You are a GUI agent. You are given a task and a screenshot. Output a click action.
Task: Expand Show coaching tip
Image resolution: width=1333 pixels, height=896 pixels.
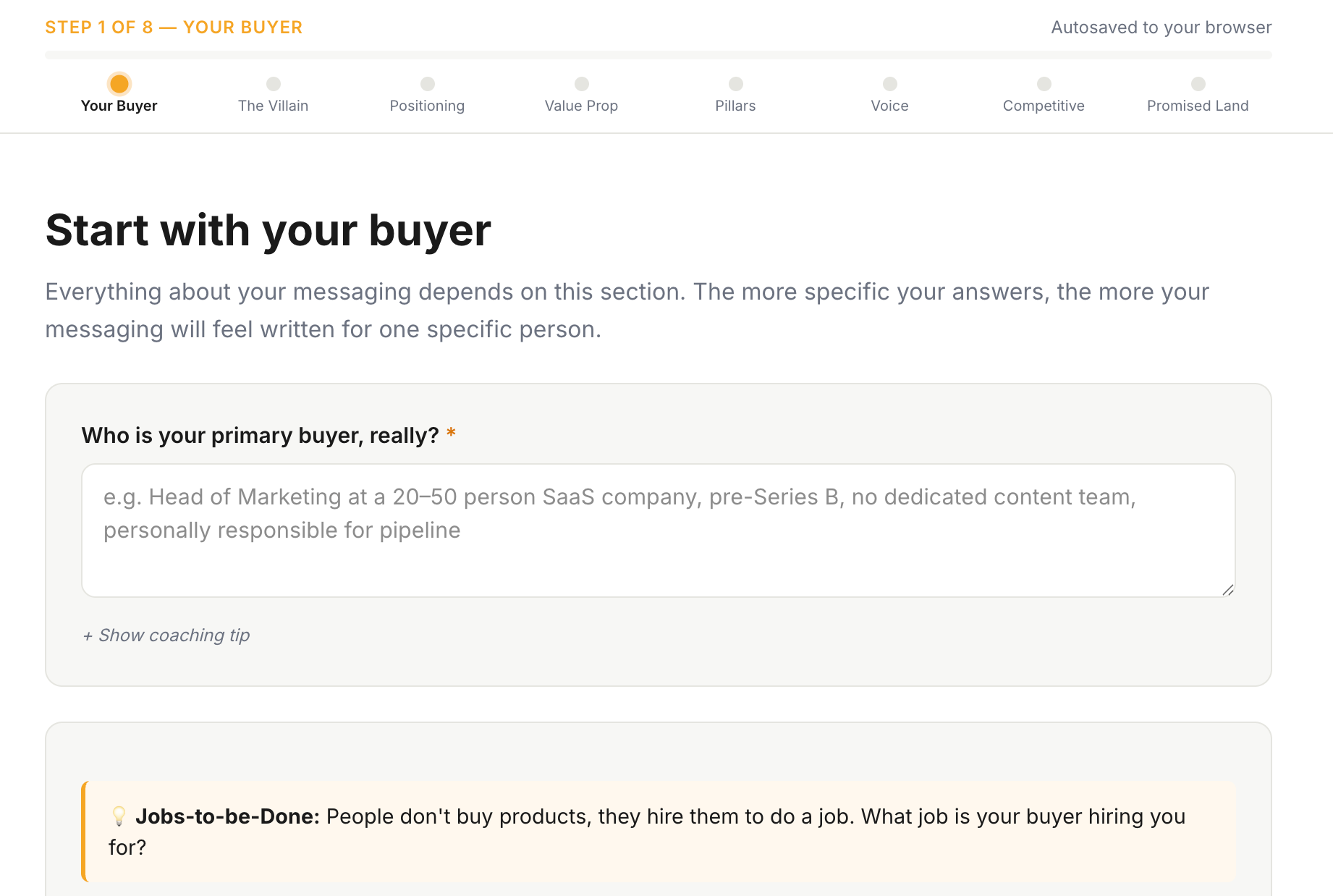(x=166, y=635)
